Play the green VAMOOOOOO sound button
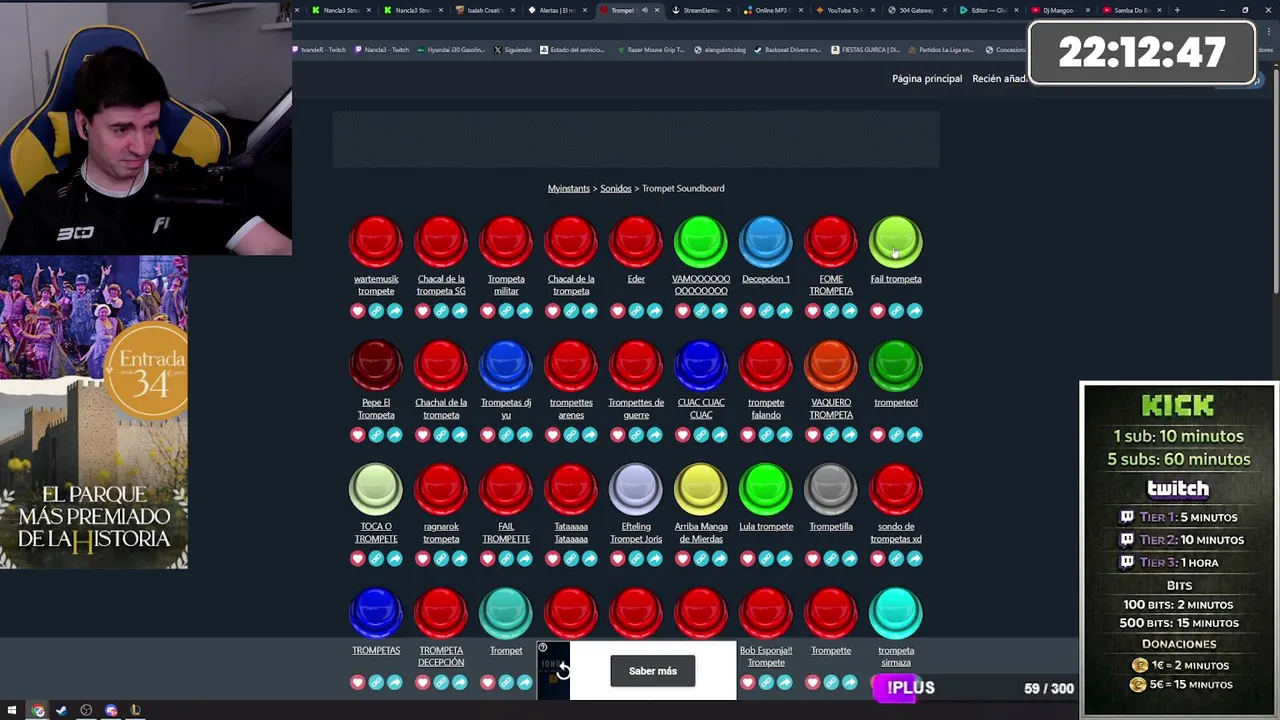Image resolution: width=1280 pixels, height=720 pixels. pyautogui.click(x=701, y=241)
